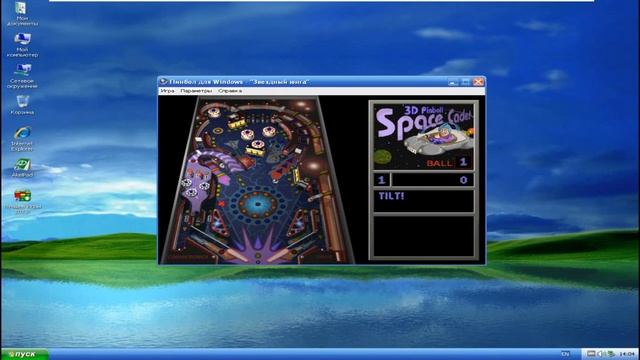Click the Pinball window title bar icon
Viewport: 640px width, 360px height.
[163, 82]
